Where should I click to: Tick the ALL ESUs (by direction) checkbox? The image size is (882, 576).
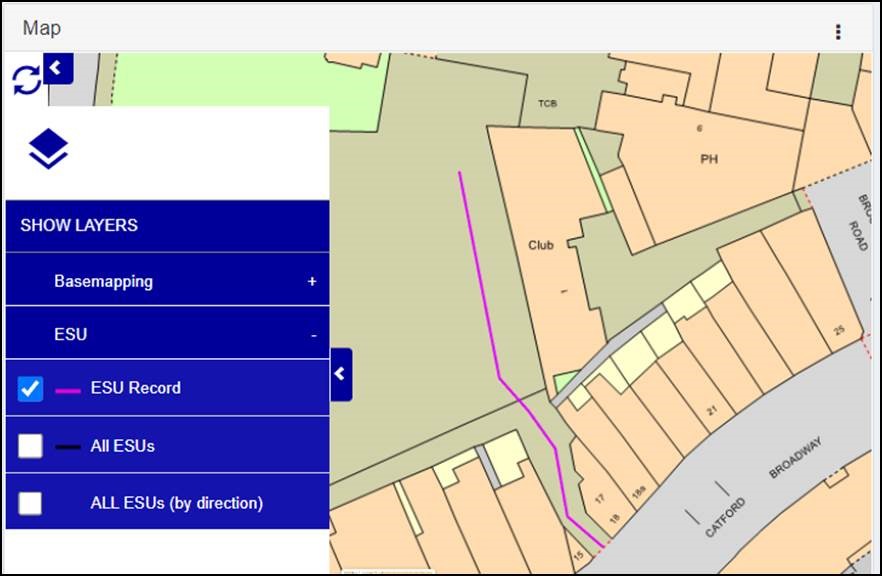coord(30,503)
